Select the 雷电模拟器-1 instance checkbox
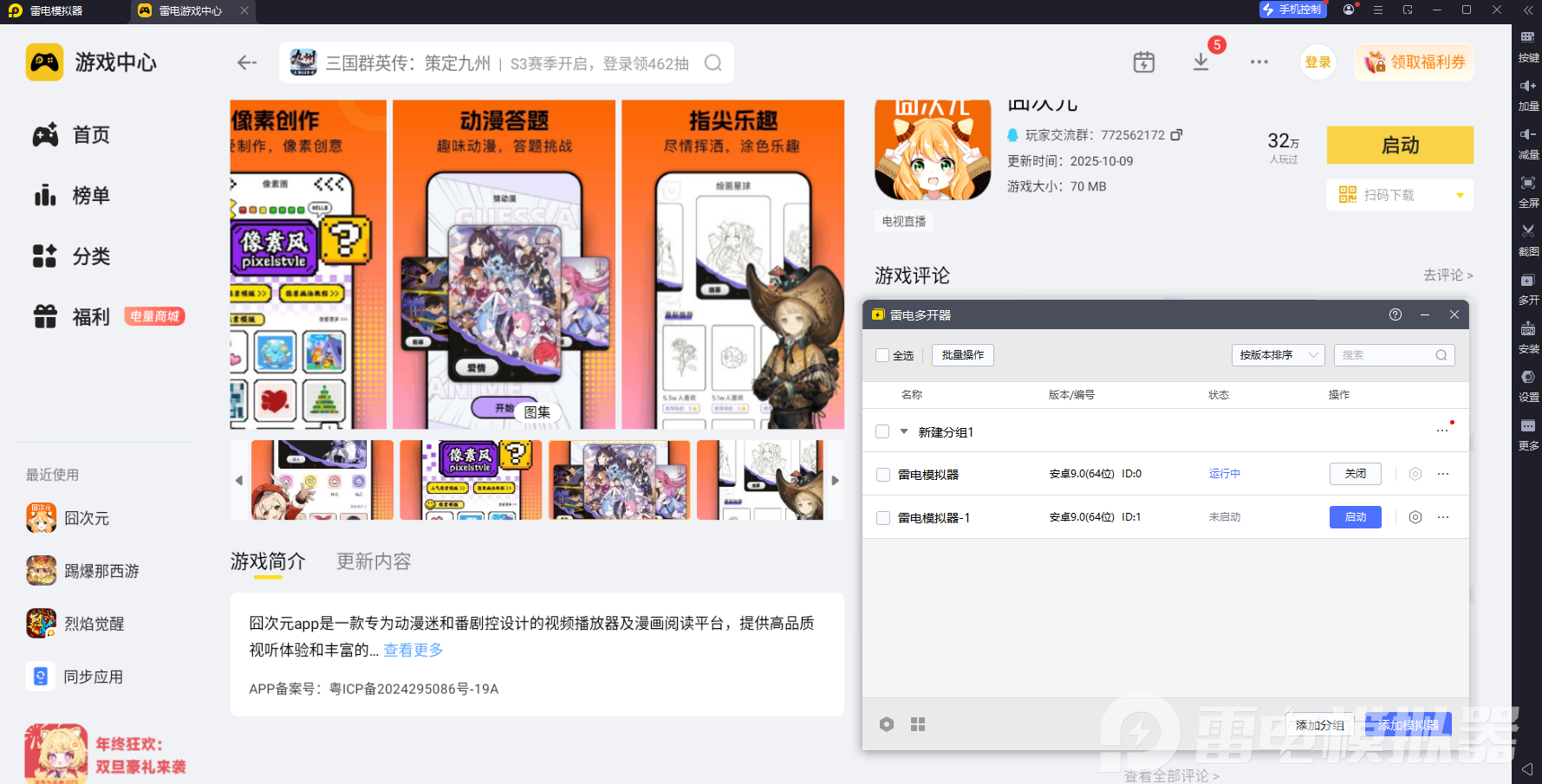This screenshot has width=1542, height=784. click(x=883, y=518)
